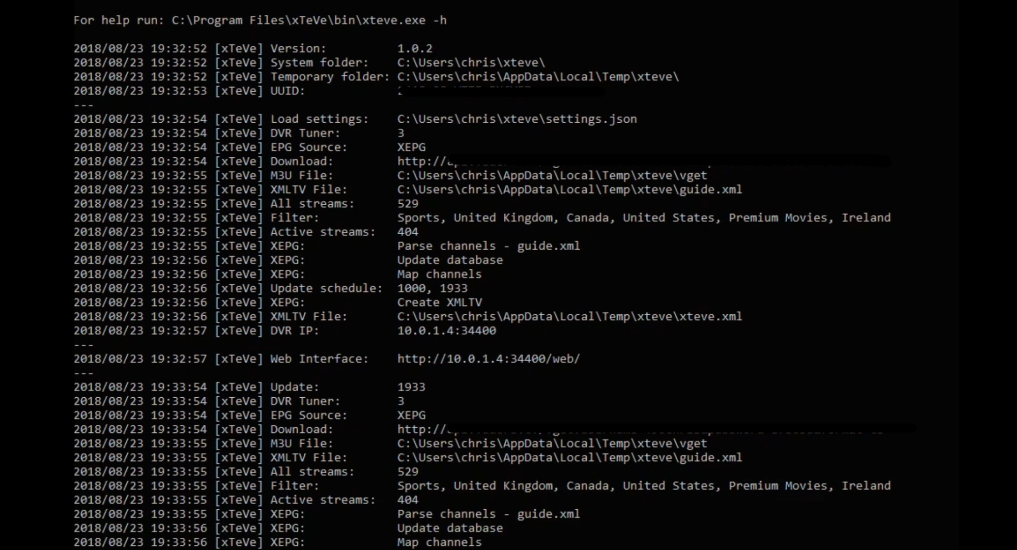Screen dimensions: 1017x550
Task: Click the settings.json file path
Action: [517, 119]
